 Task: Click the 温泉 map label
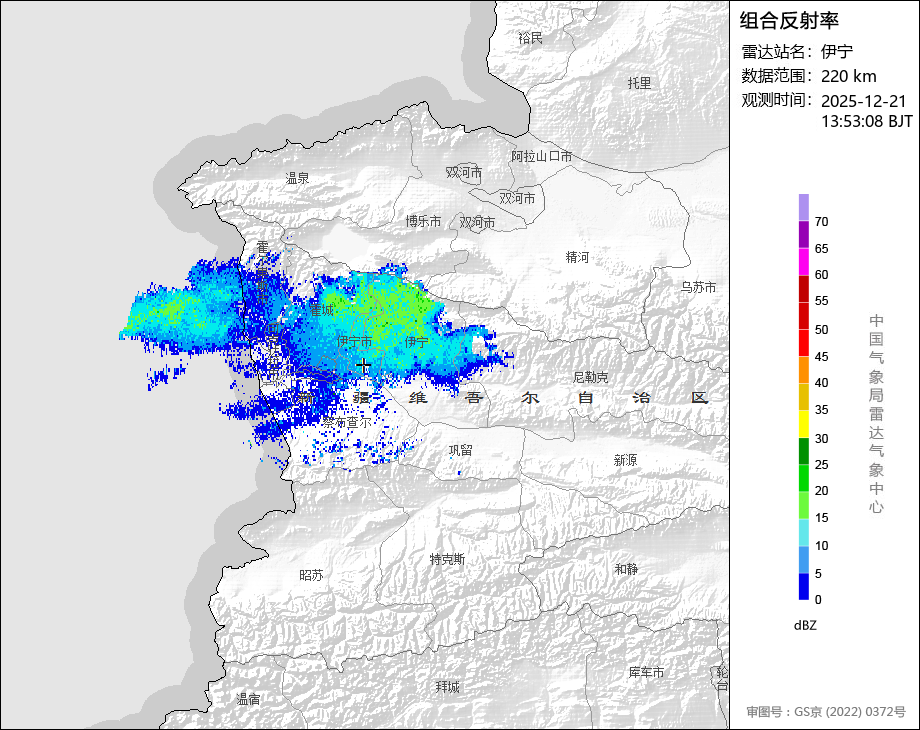pos(297,178)
